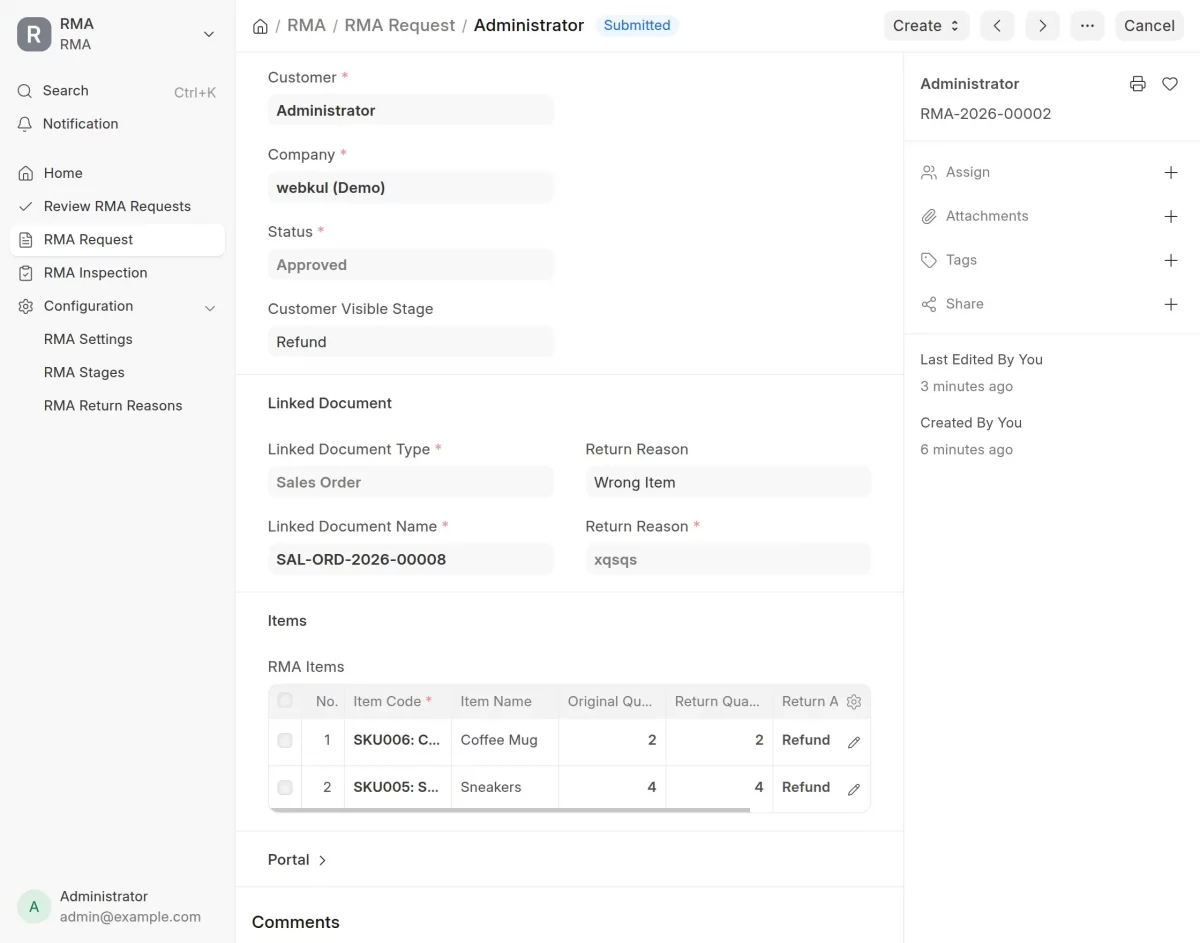This screenshot has width=1200, height=943.
Task: Click the Cancel button
Action: click(x=1149, y=26)
